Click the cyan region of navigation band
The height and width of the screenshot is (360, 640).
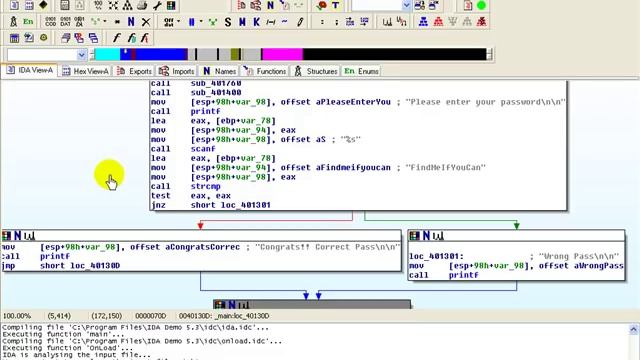pos(107,54)
